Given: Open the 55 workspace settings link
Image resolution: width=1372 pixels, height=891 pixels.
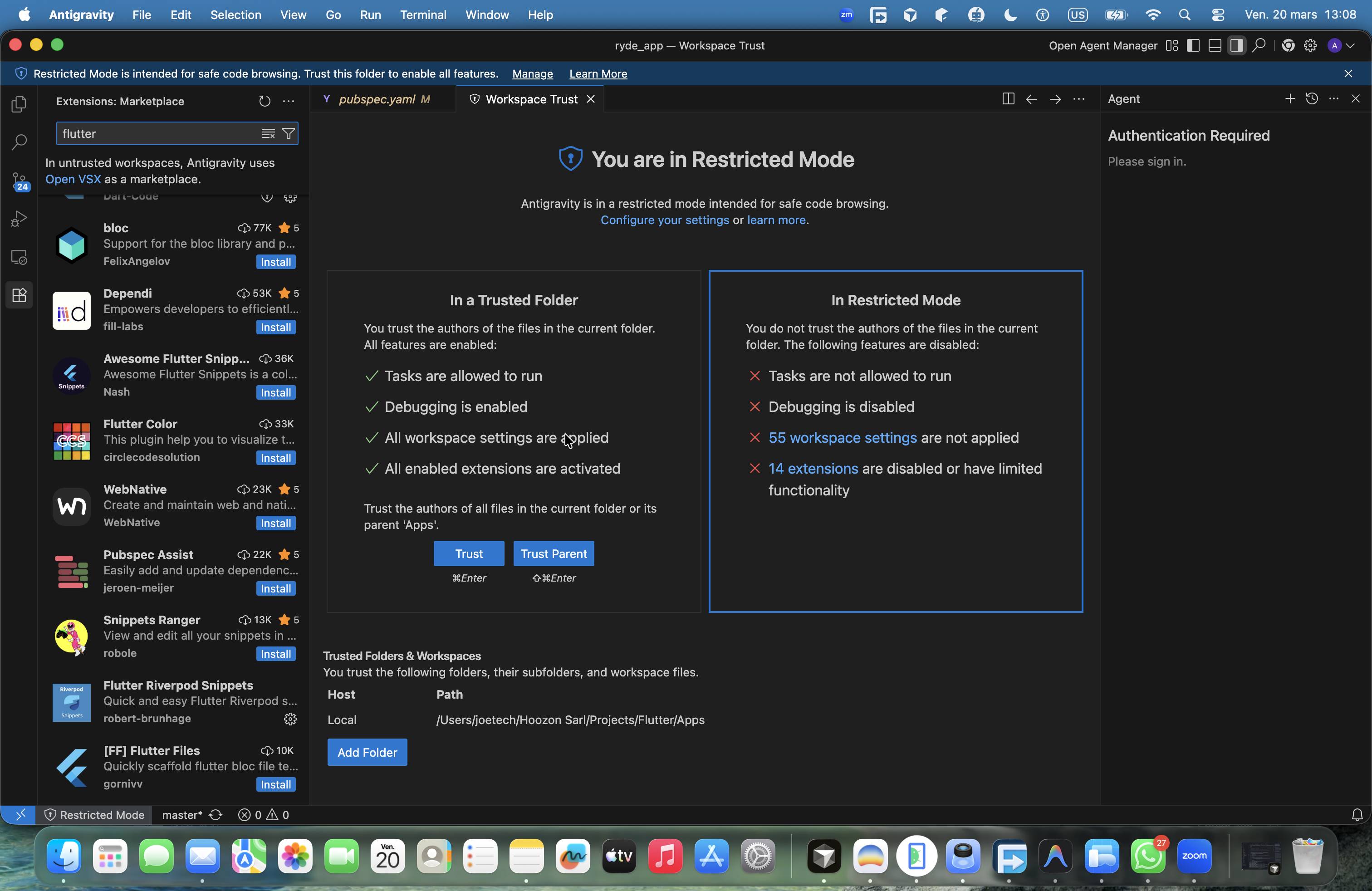Looking at the screenshot, I should click(x=842, y=437).
